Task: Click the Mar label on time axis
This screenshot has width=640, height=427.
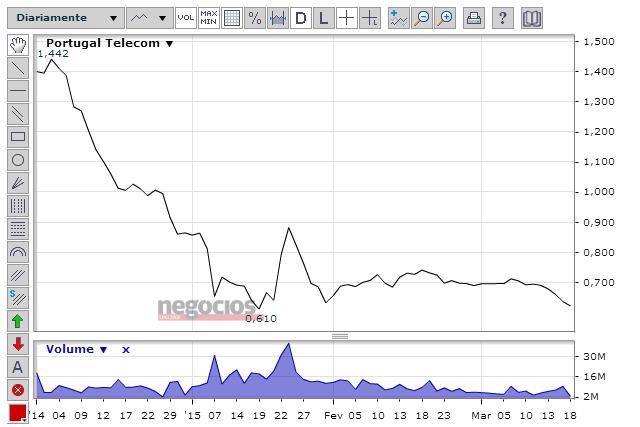Action: tap(481, 415)
